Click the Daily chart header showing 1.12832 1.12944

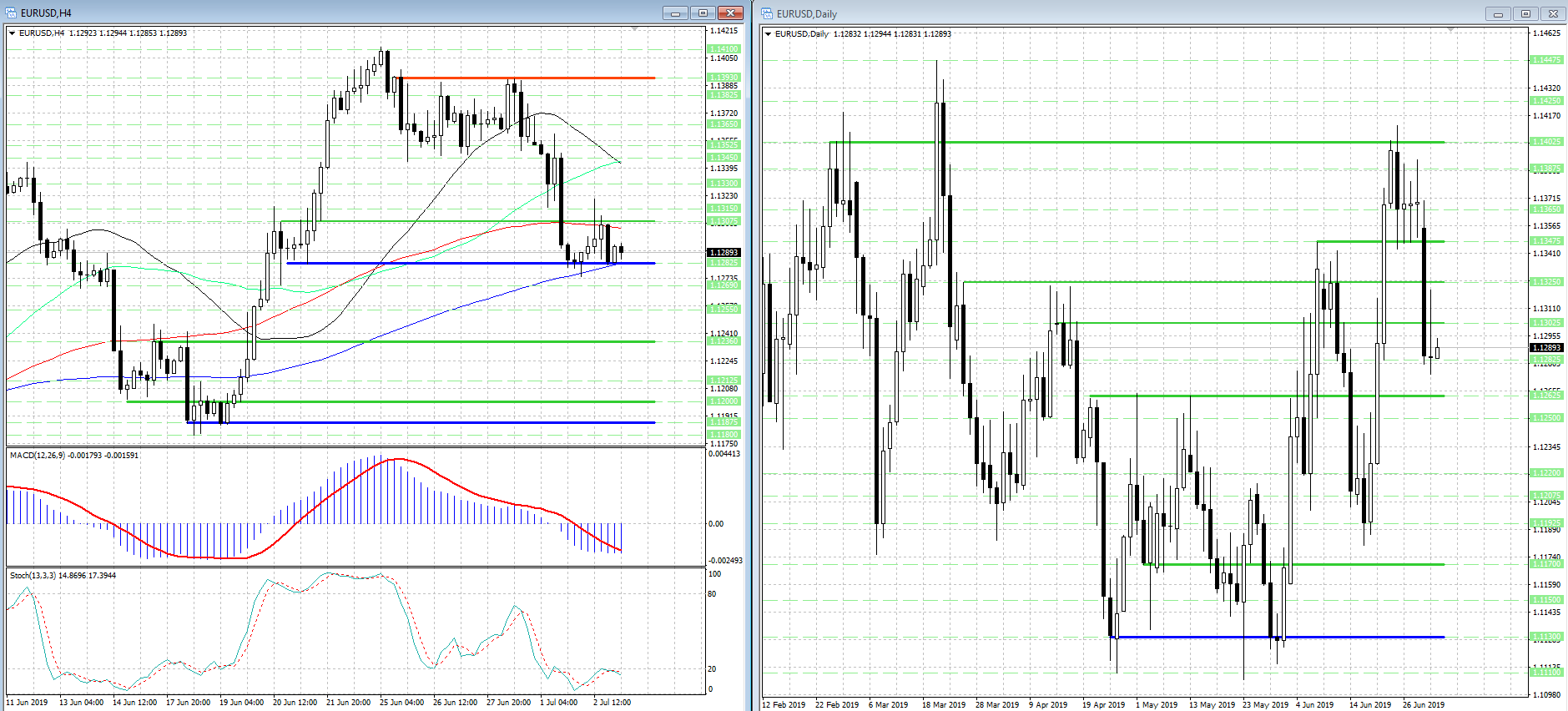[x=863, y=34]
